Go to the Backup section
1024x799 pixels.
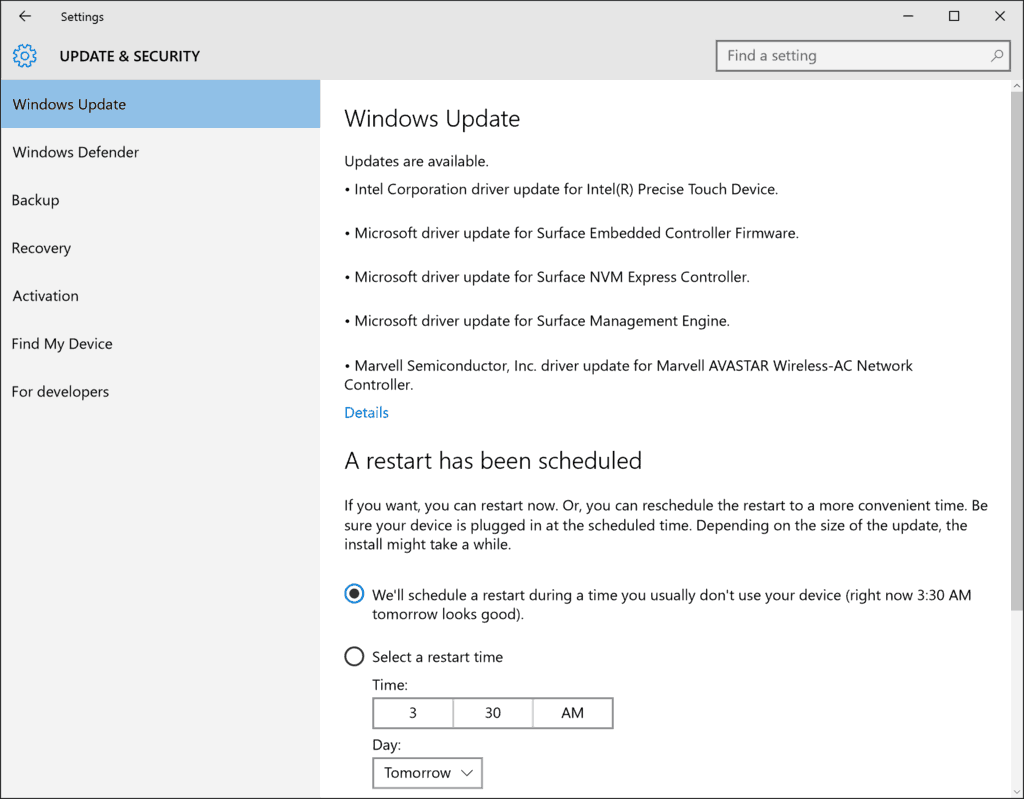(36, 200)
